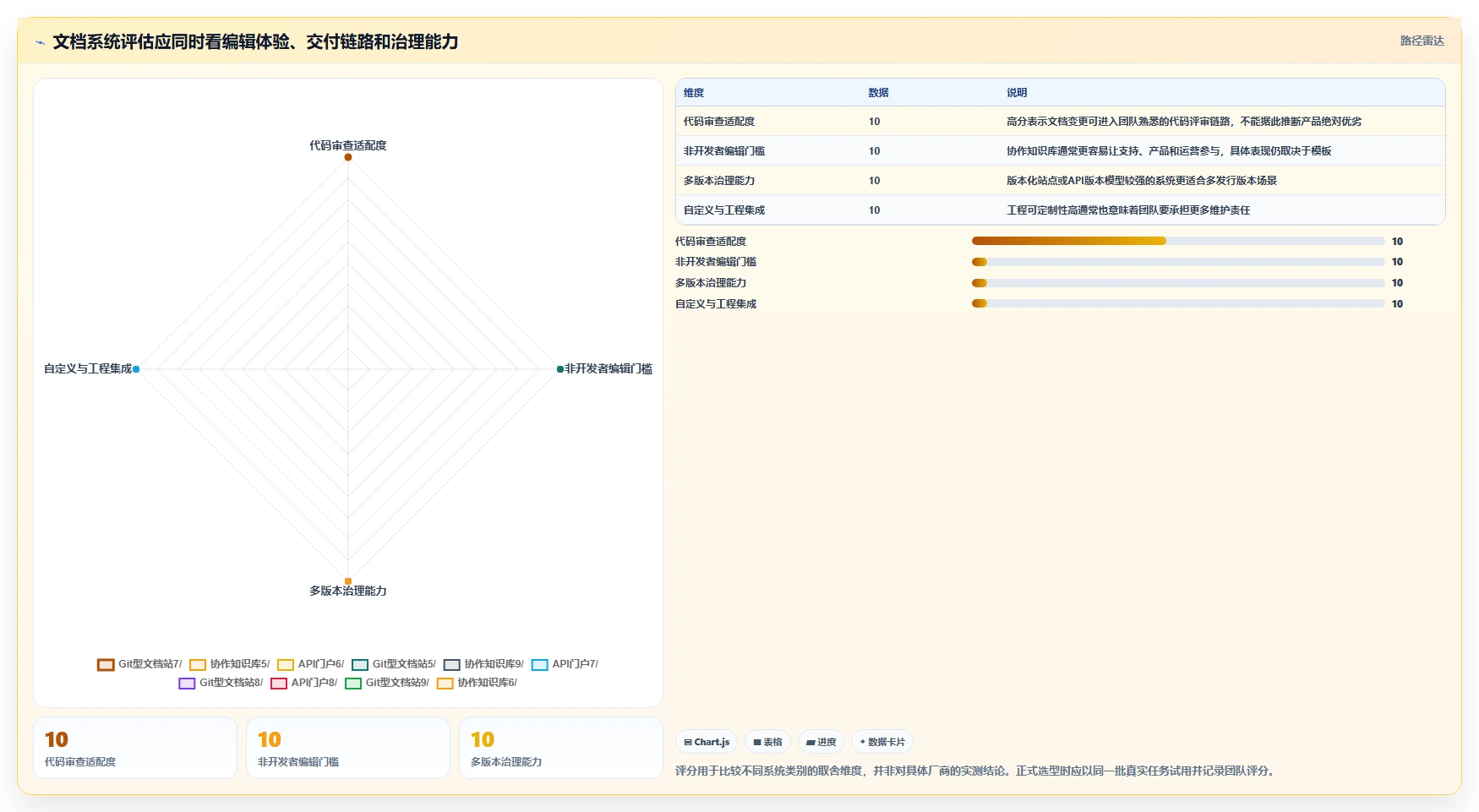Click the 数据卡片 chip
Image resolution: width=1479 pixels, height=812 pixels.
tap(882, 743)
